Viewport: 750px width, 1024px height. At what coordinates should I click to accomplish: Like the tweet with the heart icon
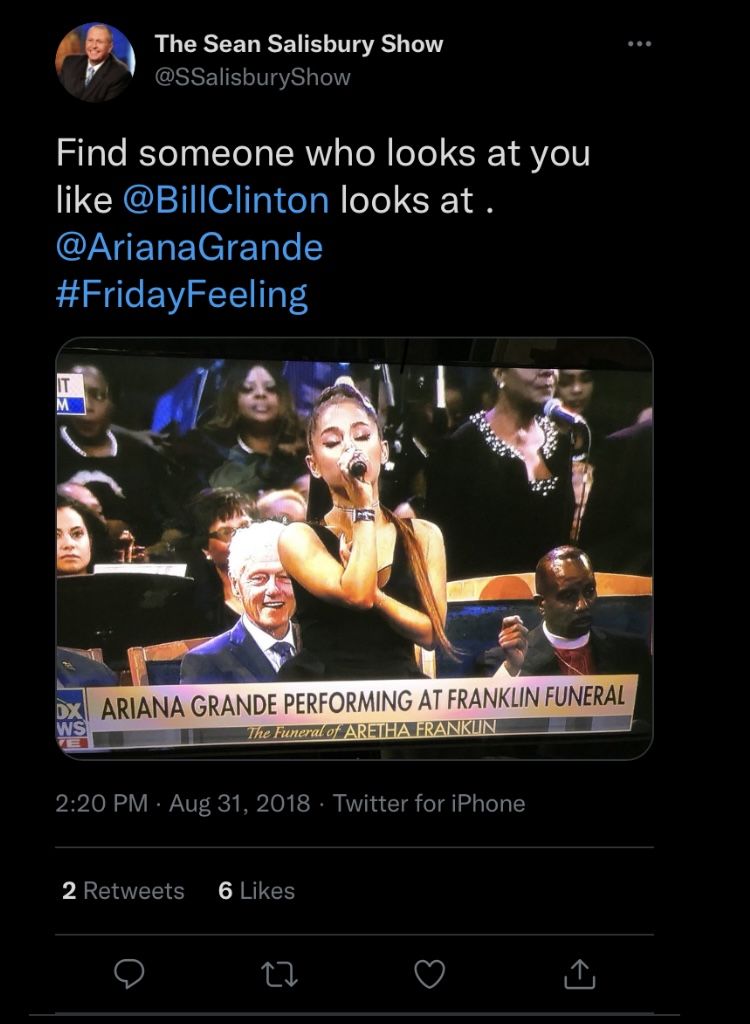[x=429, y=973]
